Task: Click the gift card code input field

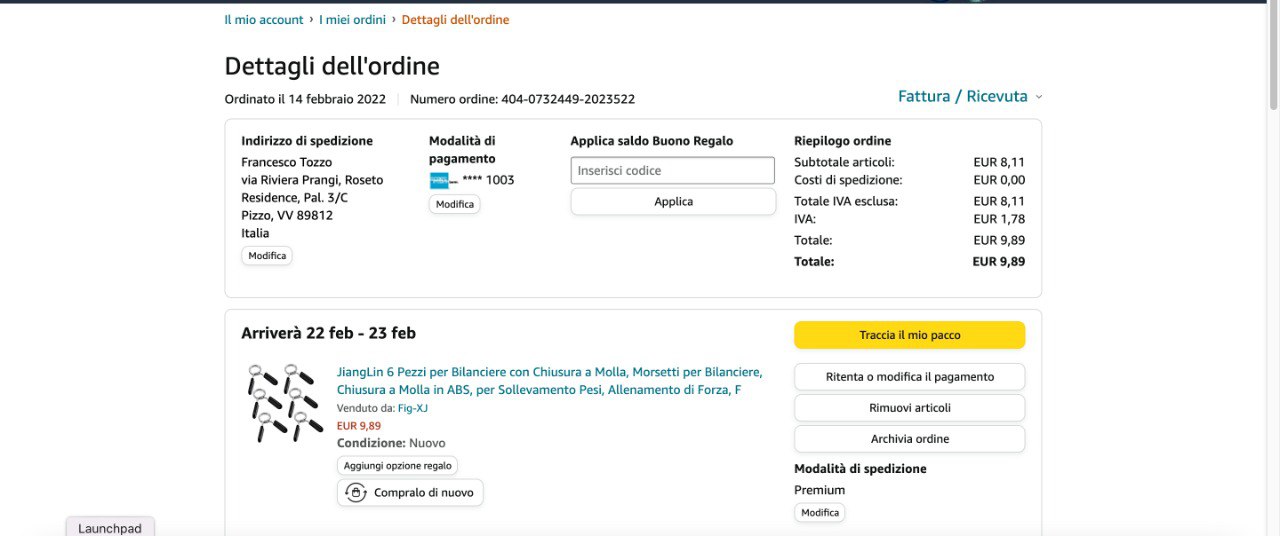Action: (x=672, y=171)
